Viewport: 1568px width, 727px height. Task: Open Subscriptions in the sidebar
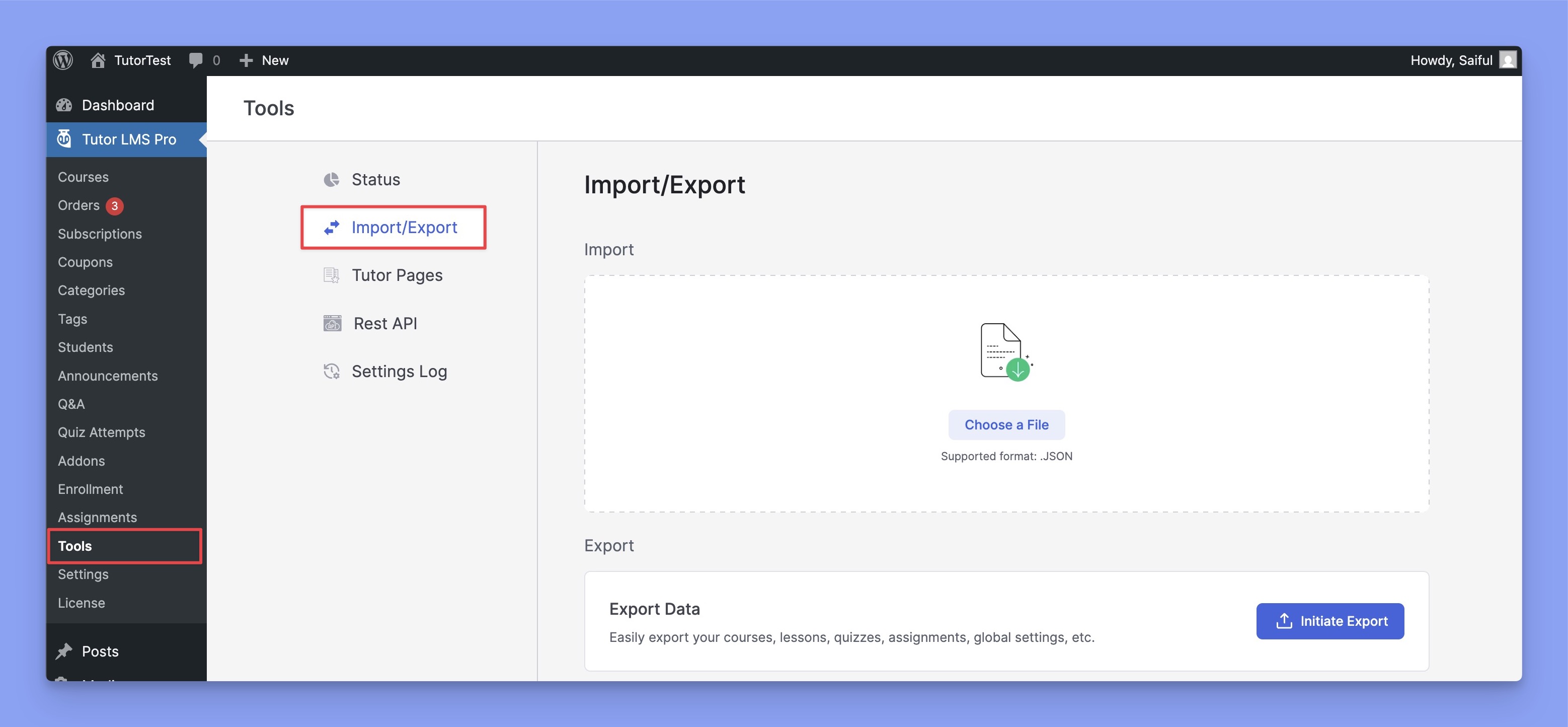point(100,234)
